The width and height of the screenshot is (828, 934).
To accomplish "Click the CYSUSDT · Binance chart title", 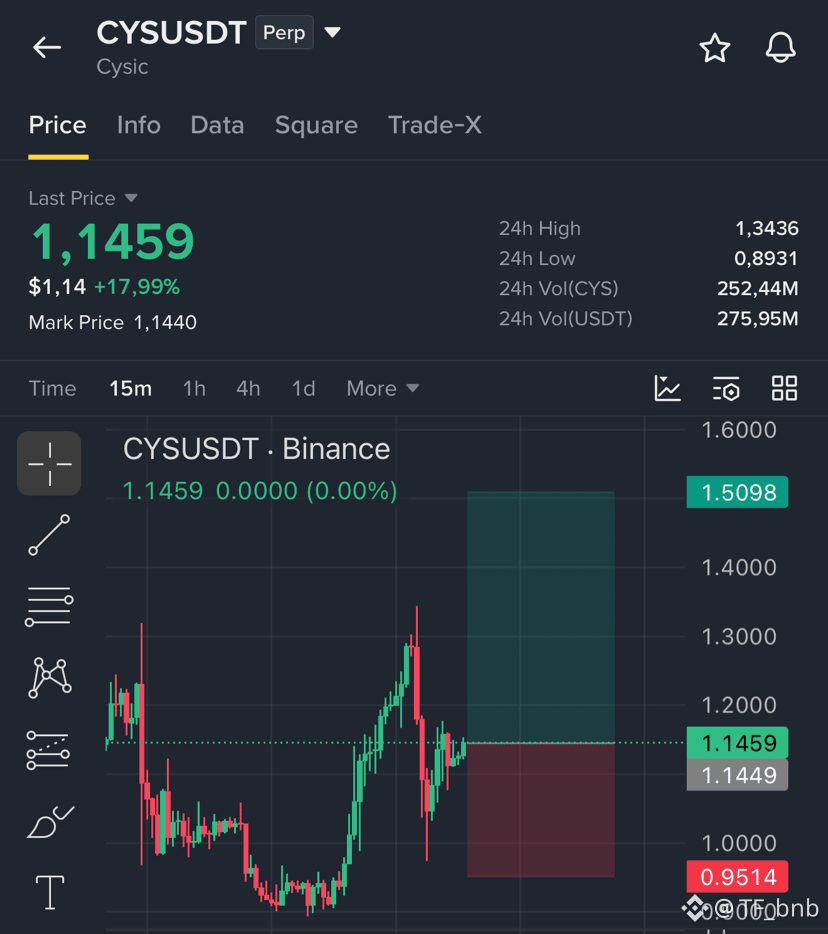I will [x=256, y=449].
